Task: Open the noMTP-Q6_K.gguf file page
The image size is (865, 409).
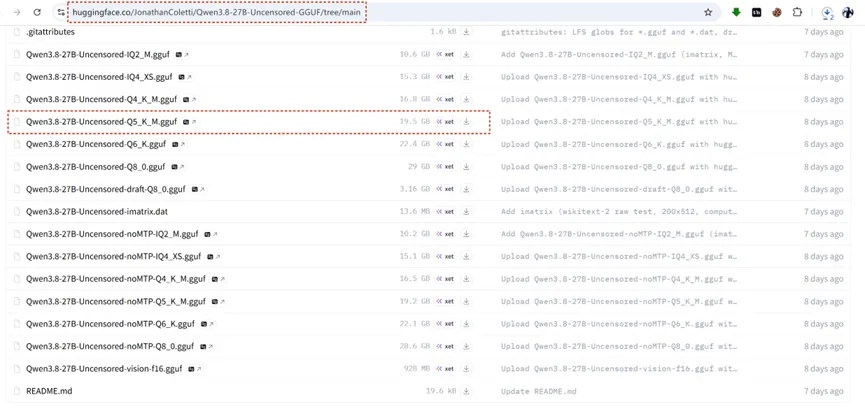Action: [110, 324]
